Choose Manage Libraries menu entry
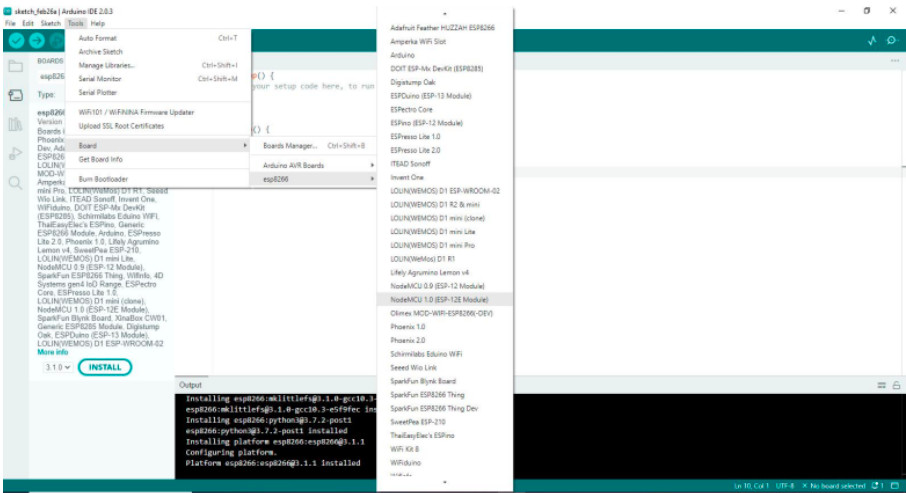Screen dimensions: 906x493 (158, 65)
